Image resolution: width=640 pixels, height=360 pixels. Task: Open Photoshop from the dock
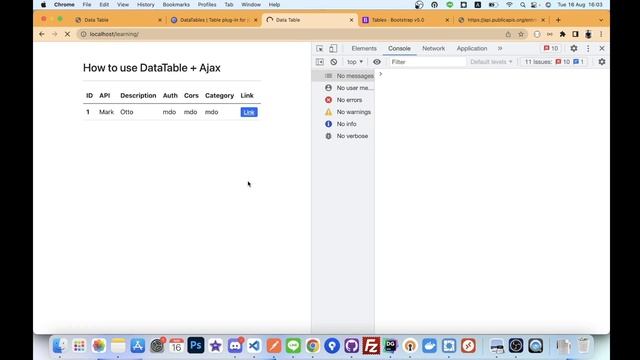click(196, 346)
